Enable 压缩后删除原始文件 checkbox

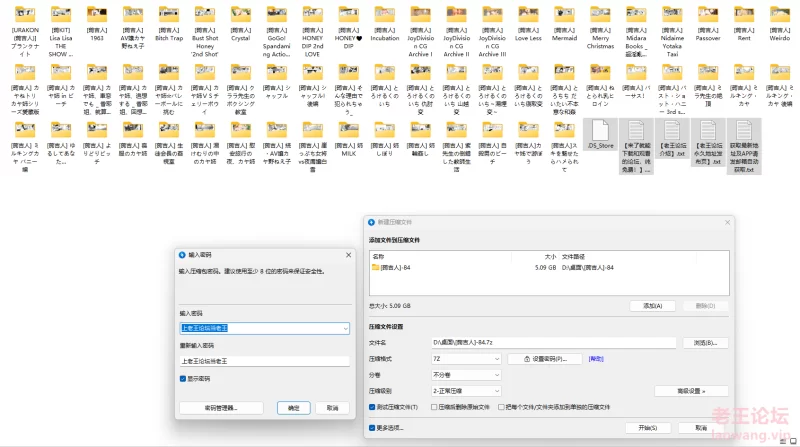434,407
